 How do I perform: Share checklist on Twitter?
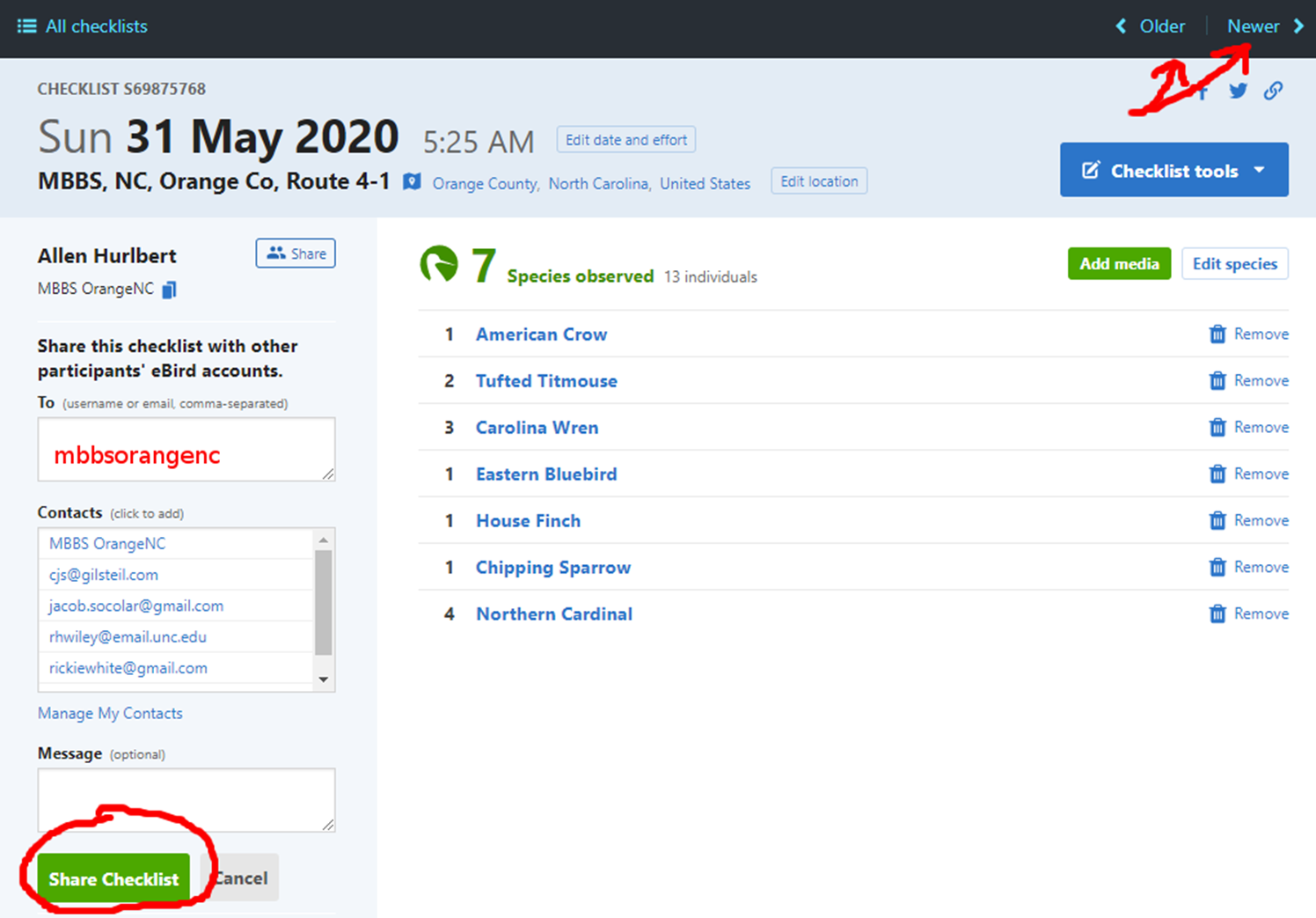point(1238,91)
